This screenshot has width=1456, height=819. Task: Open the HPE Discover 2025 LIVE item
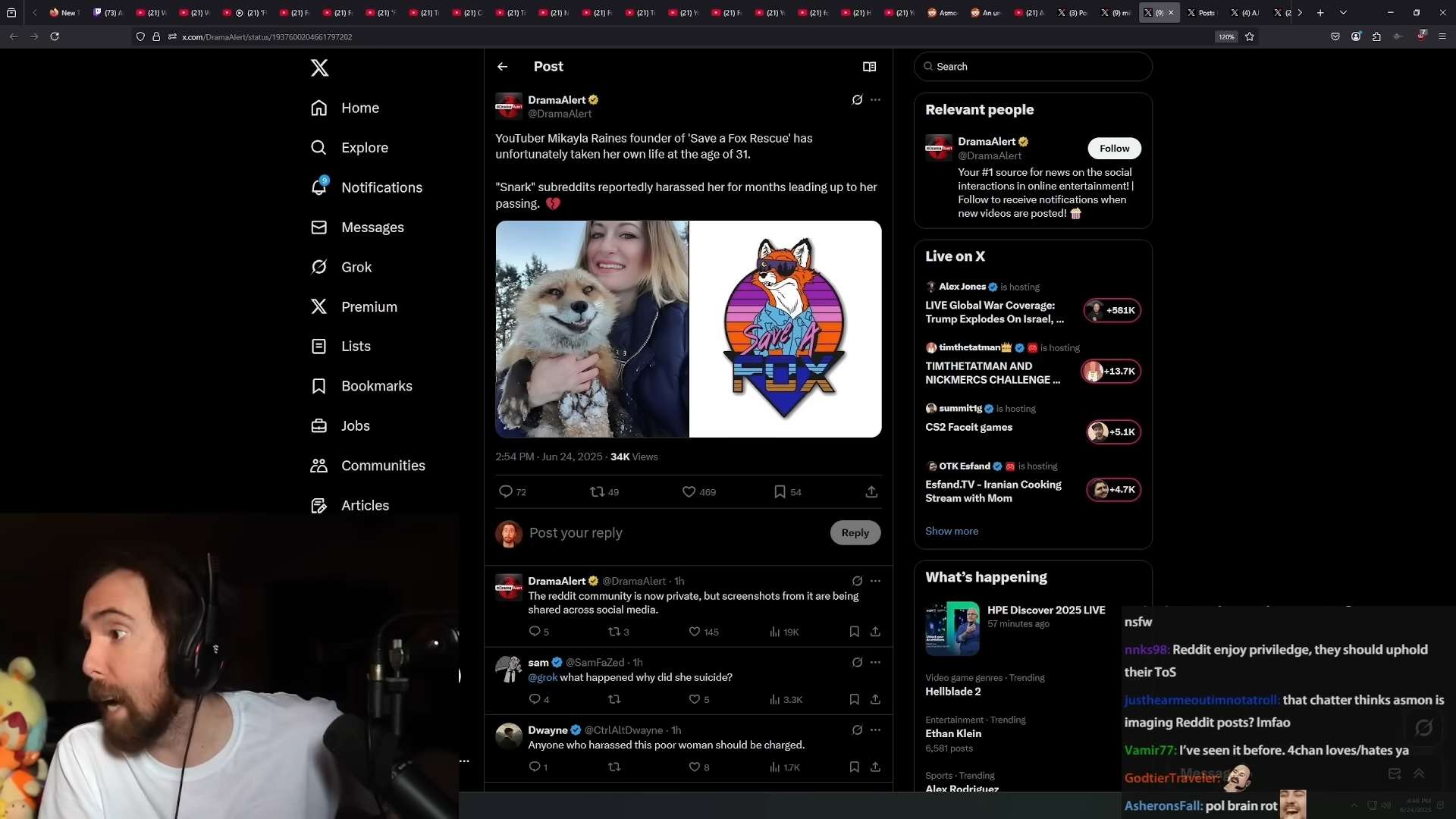click(1032, 628)
